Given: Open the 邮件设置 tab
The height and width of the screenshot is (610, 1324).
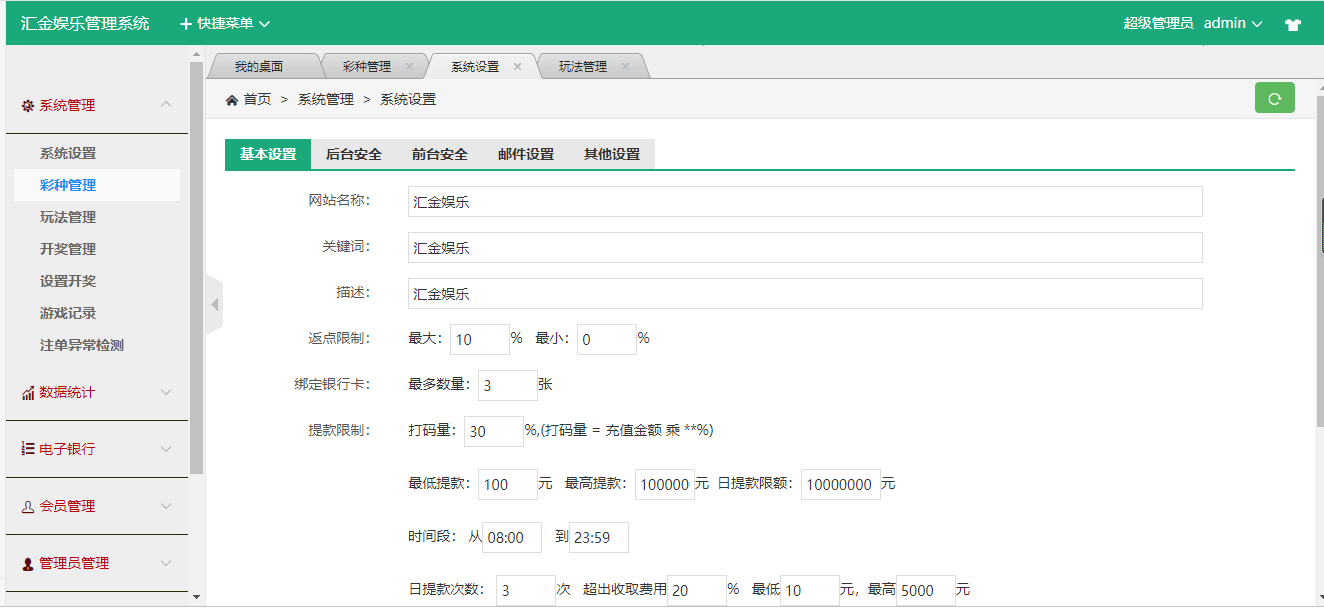Looking at the screenshot, I should pos(526,154).
